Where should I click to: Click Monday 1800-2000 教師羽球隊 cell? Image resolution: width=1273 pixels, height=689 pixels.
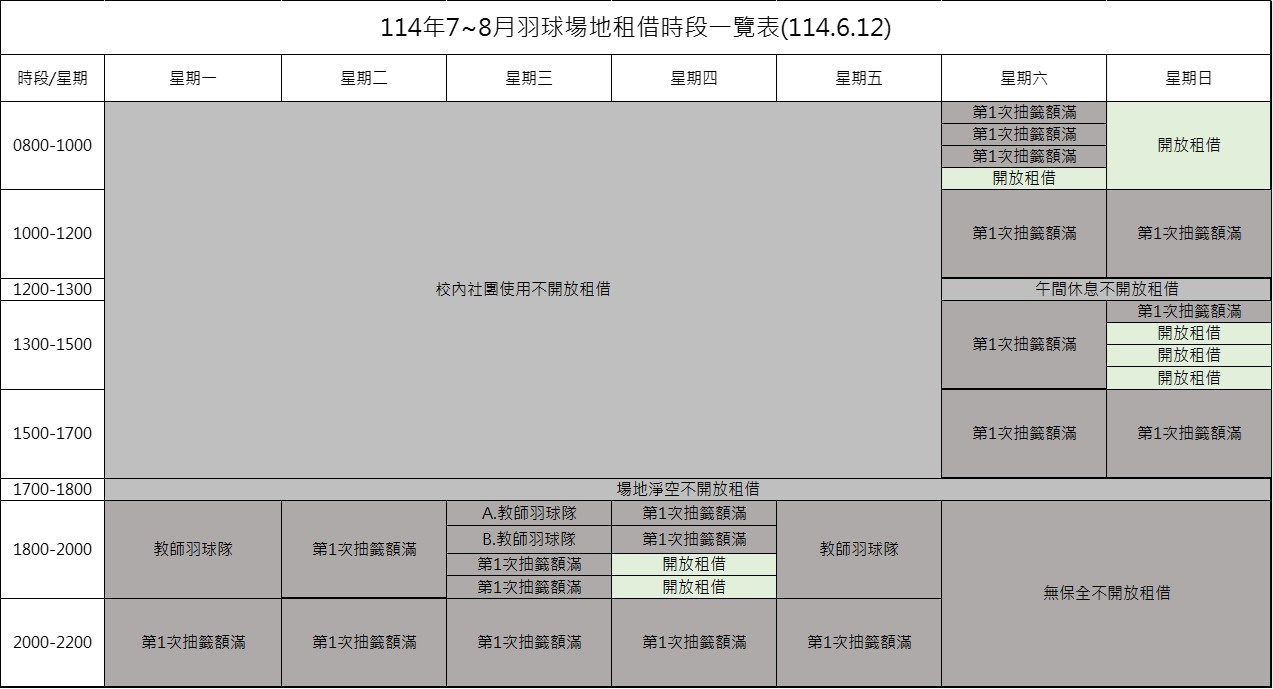click(x=193, y=549)
